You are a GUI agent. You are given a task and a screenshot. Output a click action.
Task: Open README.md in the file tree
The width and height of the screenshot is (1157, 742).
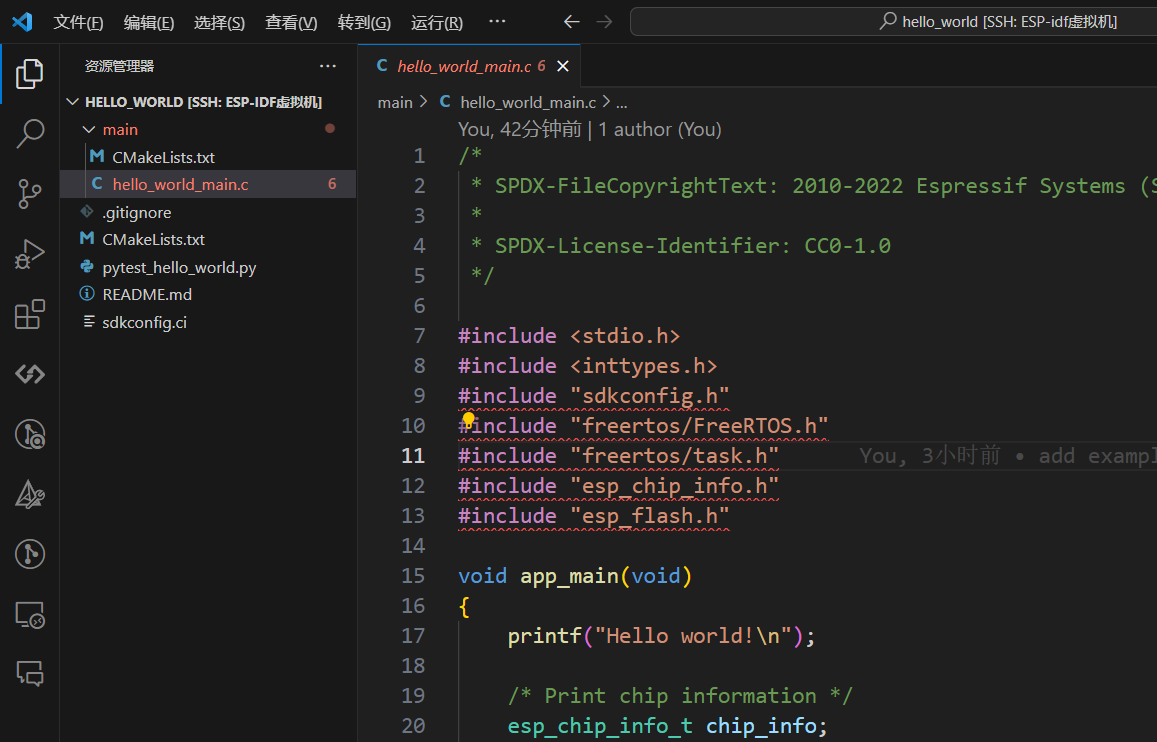click(x=147, y=295)
